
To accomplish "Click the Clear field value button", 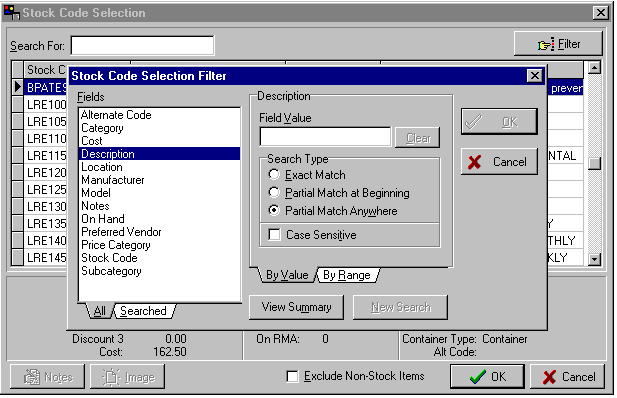I will coord(417,138).
